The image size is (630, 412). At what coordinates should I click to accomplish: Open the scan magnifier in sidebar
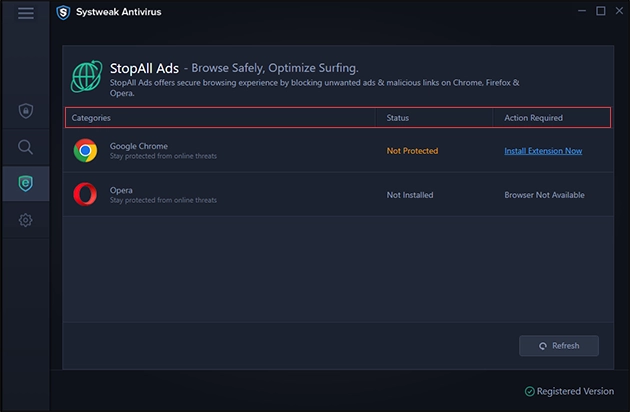point(26,147)
